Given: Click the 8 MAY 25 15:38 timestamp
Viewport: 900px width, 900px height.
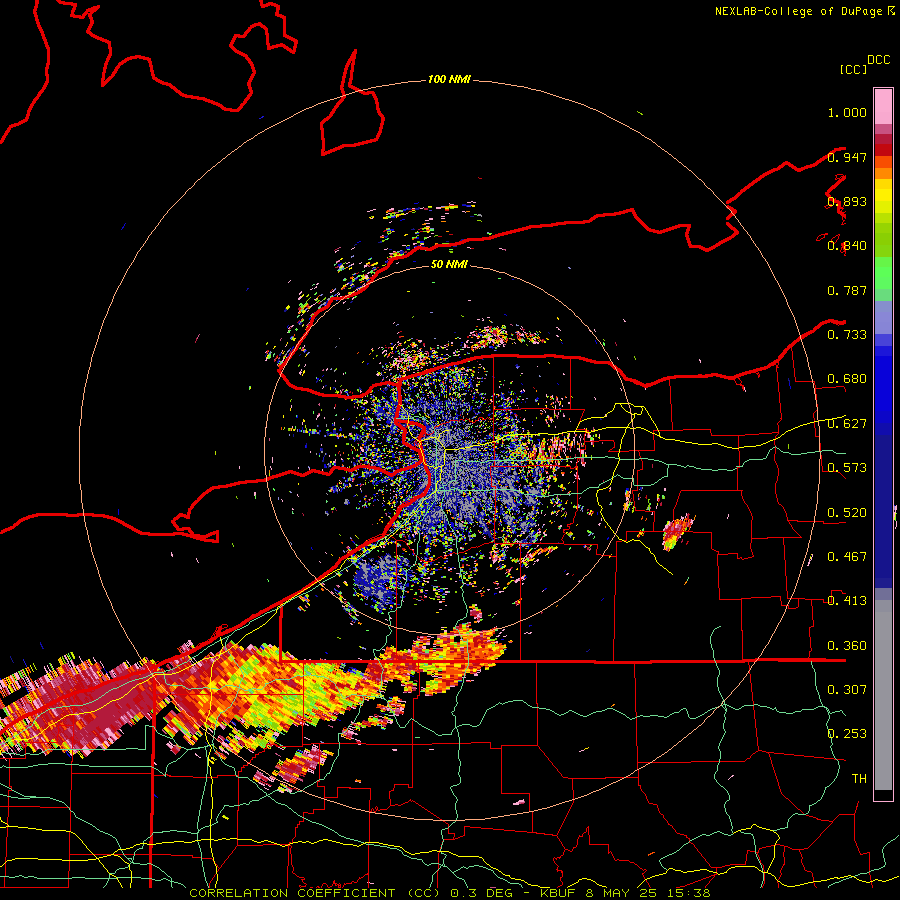Looking at the screenshot, I should (x=648, y=893).
